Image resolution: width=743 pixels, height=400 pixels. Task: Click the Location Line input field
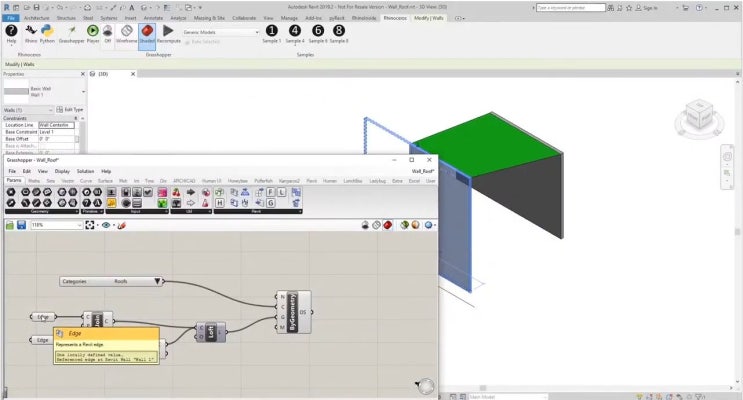click(x=56, y=125)
